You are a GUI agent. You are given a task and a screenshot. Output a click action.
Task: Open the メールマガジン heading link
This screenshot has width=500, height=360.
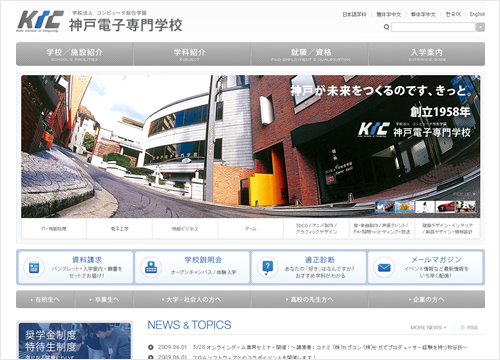point(436,260)
